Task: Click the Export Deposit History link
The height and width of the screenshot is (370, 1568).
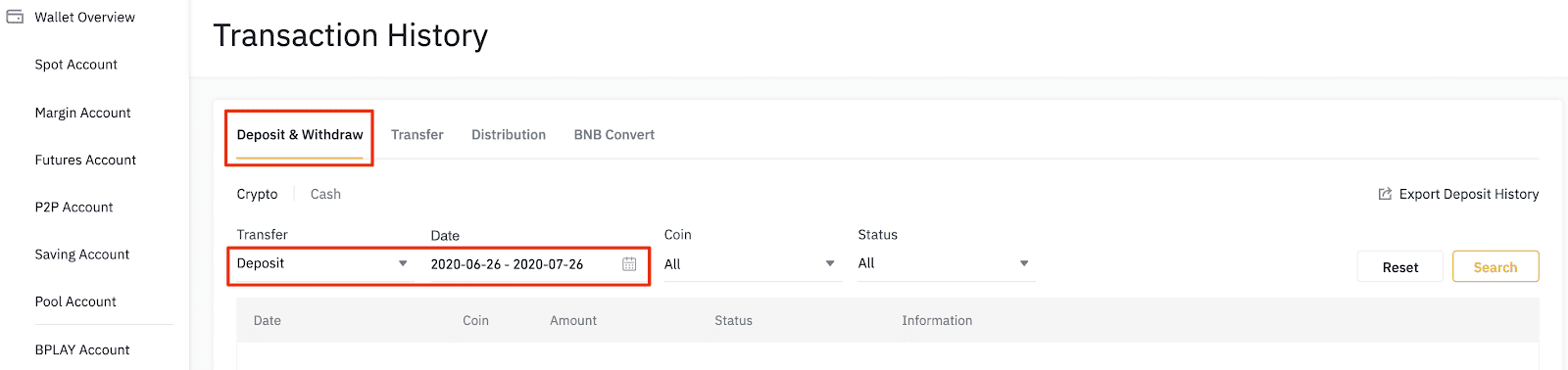Action: (x=1468, y=194)
